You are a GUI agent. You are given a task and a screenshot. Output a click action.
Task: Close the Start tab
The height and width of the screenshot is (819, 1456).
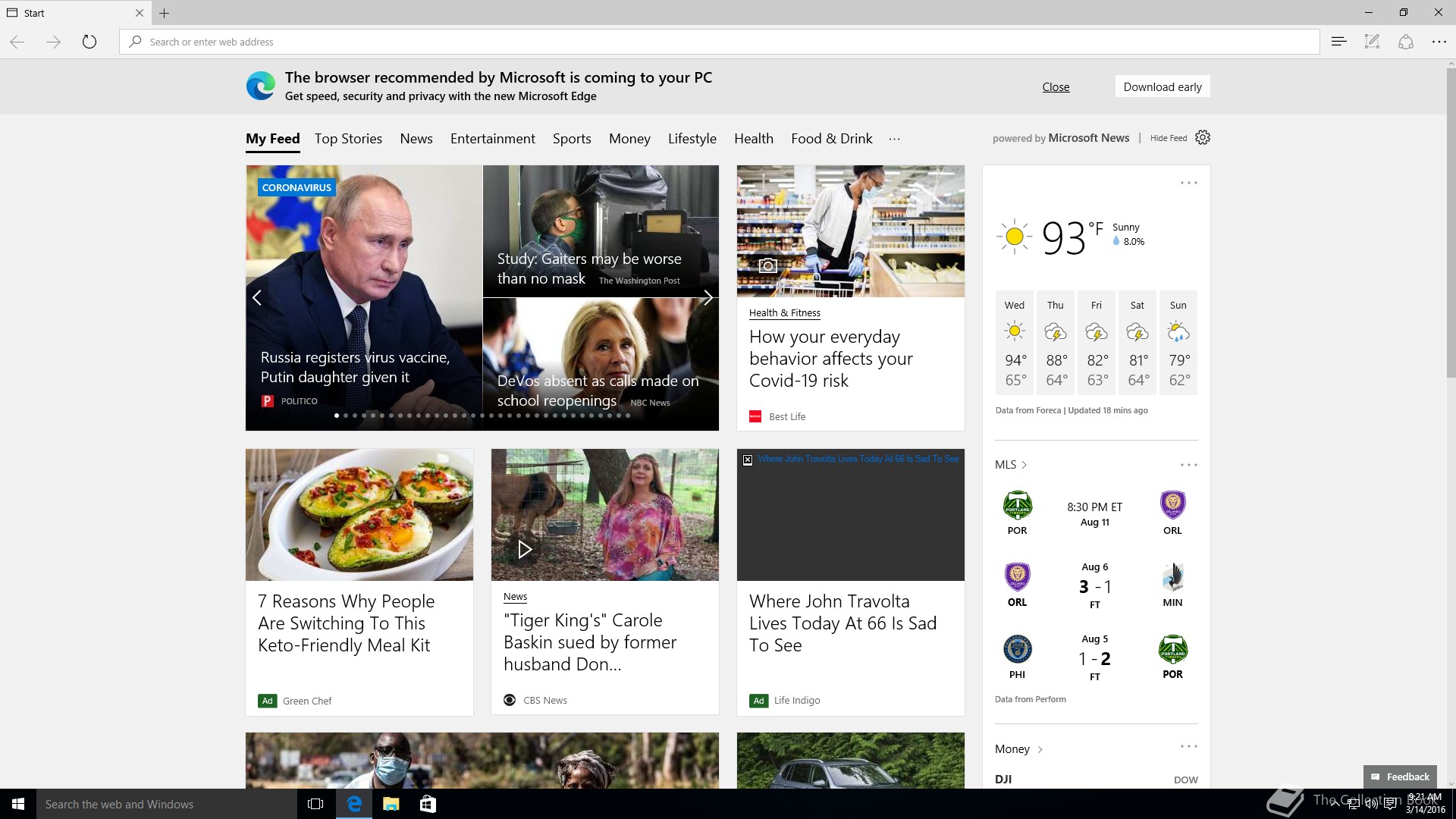point(139,13)
